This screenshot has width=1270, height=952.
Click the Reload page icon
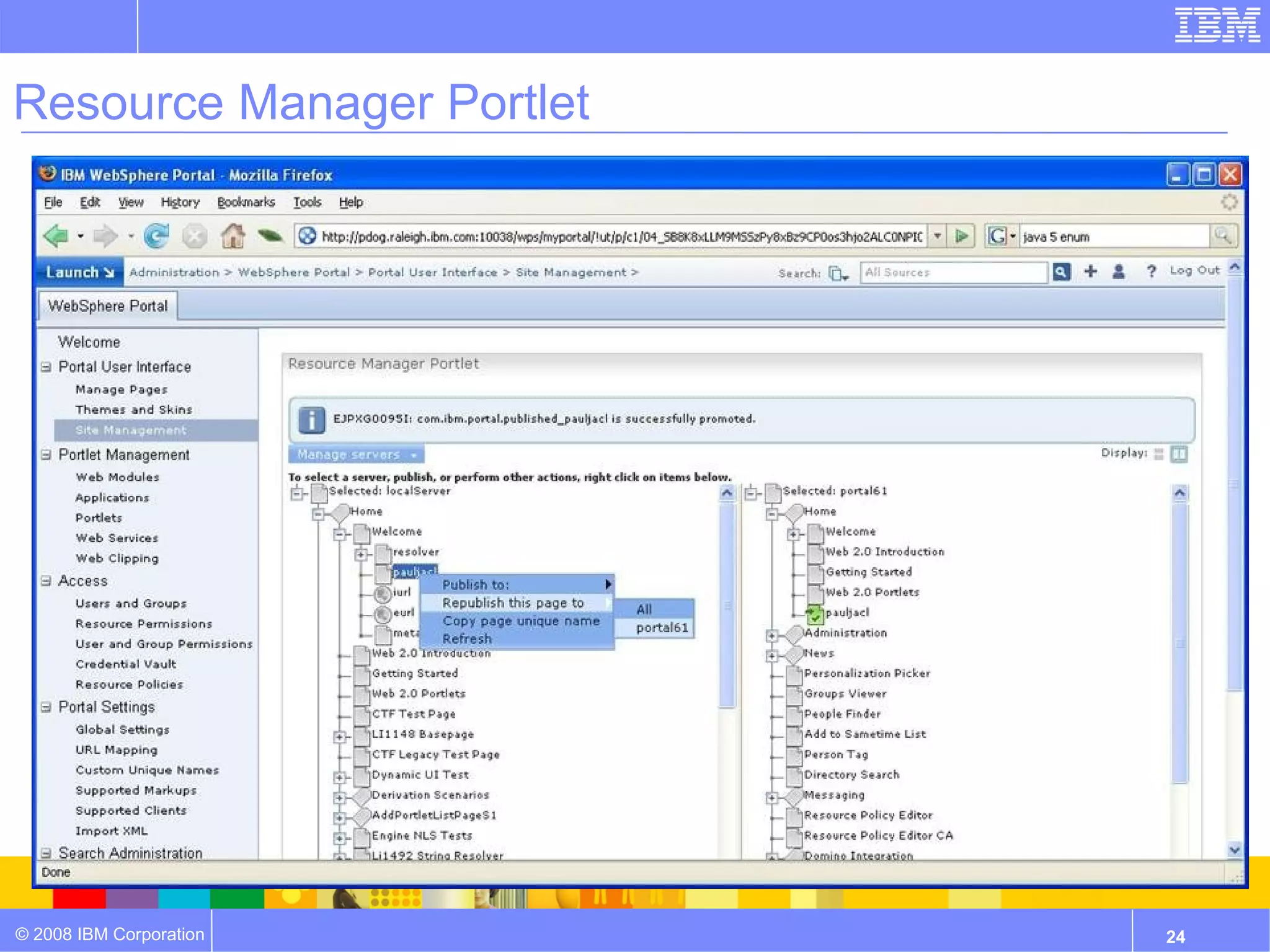tap(157, 236)
